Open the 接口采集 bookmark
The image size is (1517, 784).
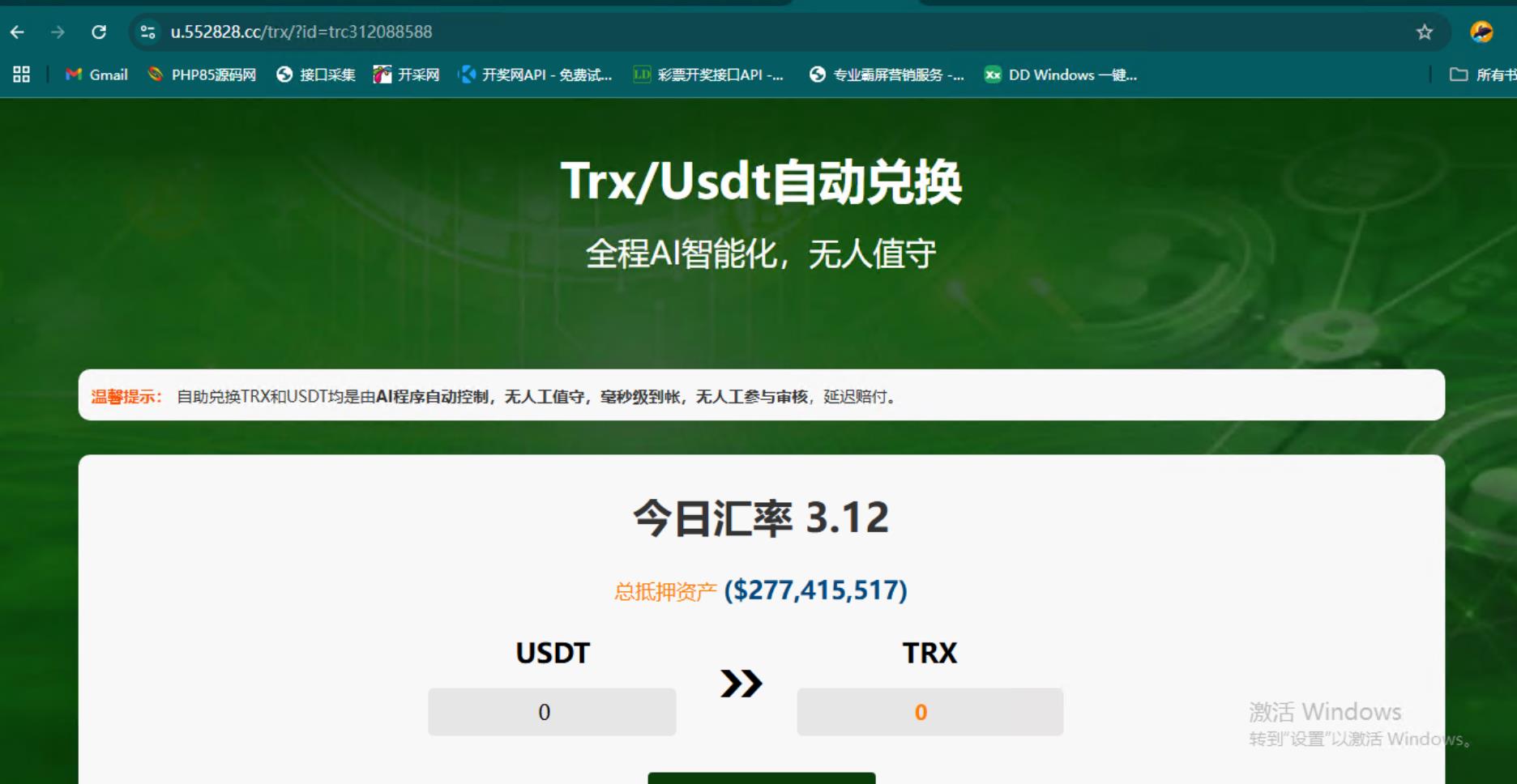pos(316,75)
